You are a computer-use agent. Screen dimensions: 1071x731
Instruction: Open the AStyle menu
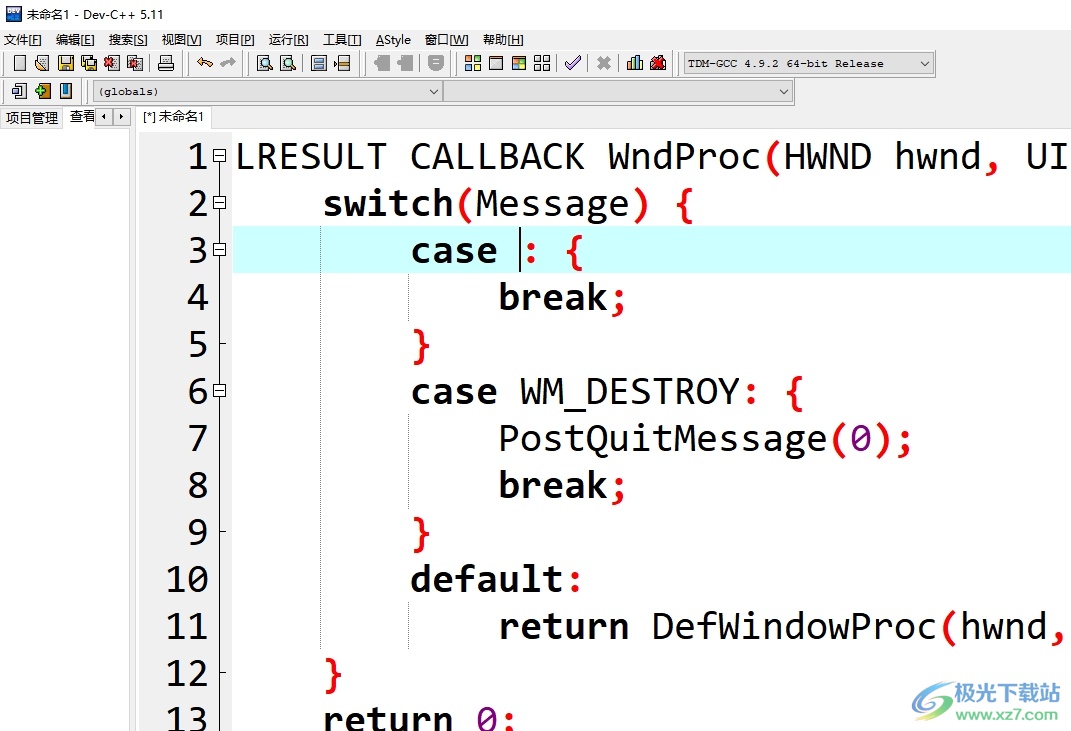click(393, 40)
